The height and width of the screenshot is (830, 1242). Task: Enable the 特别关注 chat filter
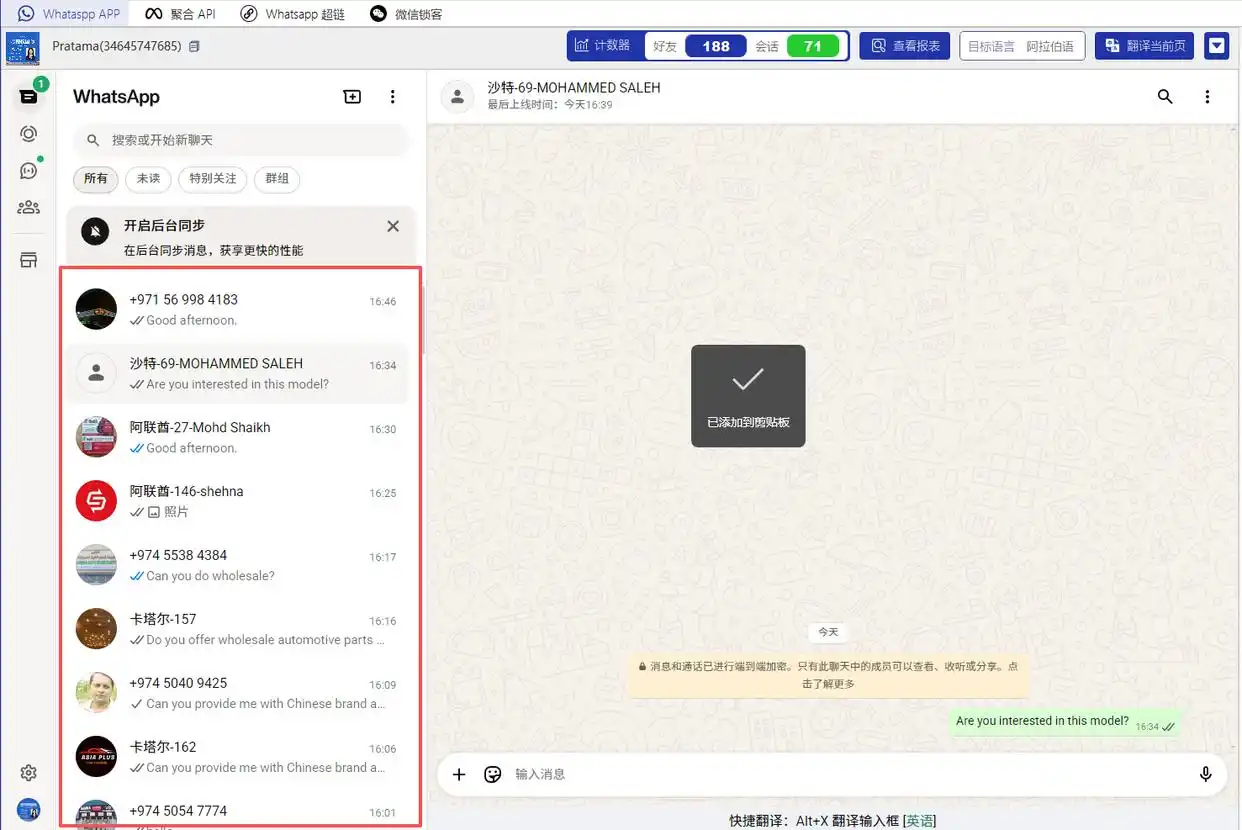coord(212,179)
